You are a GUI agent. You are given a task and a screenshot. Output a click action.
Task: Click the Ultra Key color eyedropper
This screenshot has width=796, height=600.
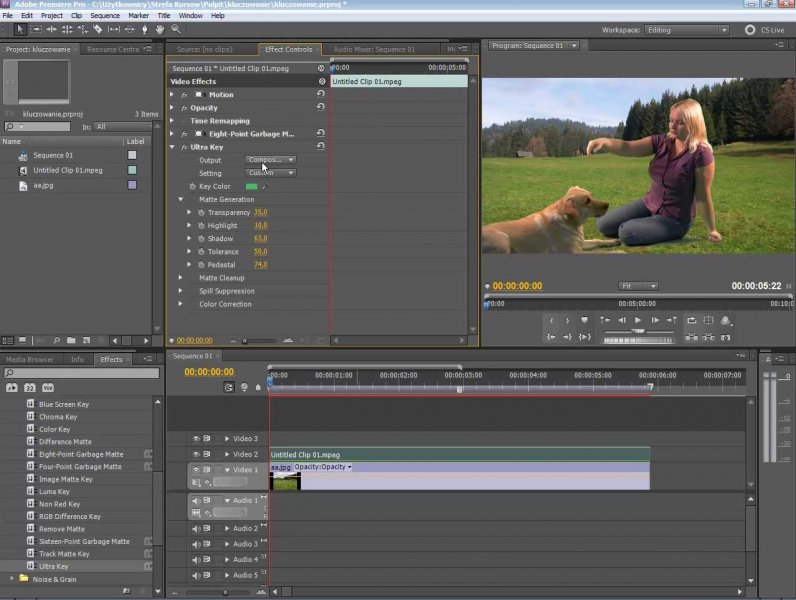[265, 187]
